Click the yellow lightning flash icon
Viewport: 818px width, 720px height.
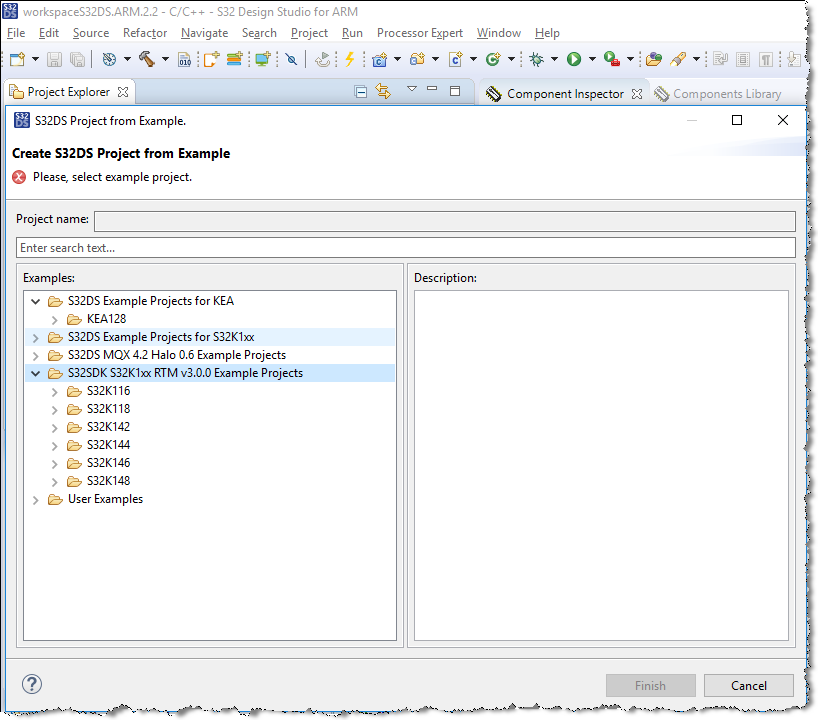click(350, 59)
